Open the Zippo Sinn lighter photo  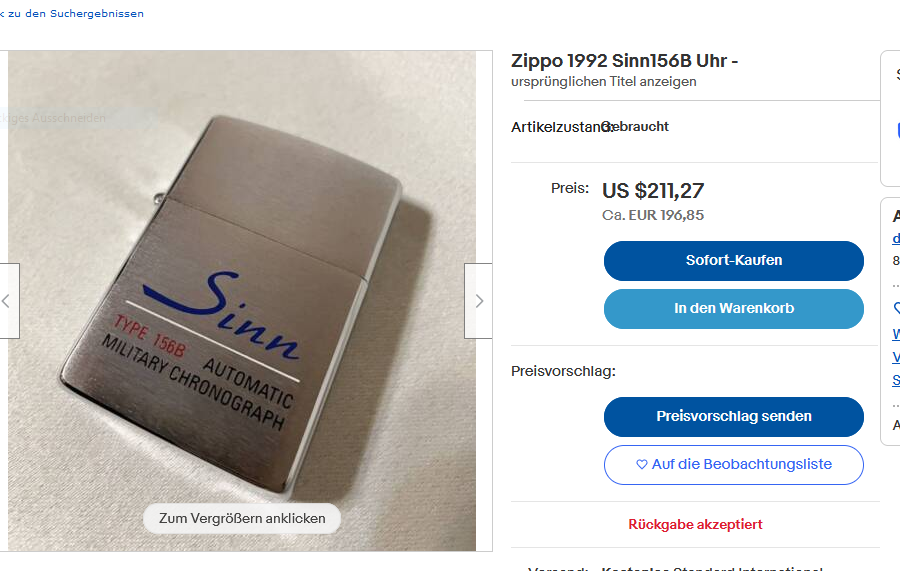pyautogui.click(x=242, y=301)
